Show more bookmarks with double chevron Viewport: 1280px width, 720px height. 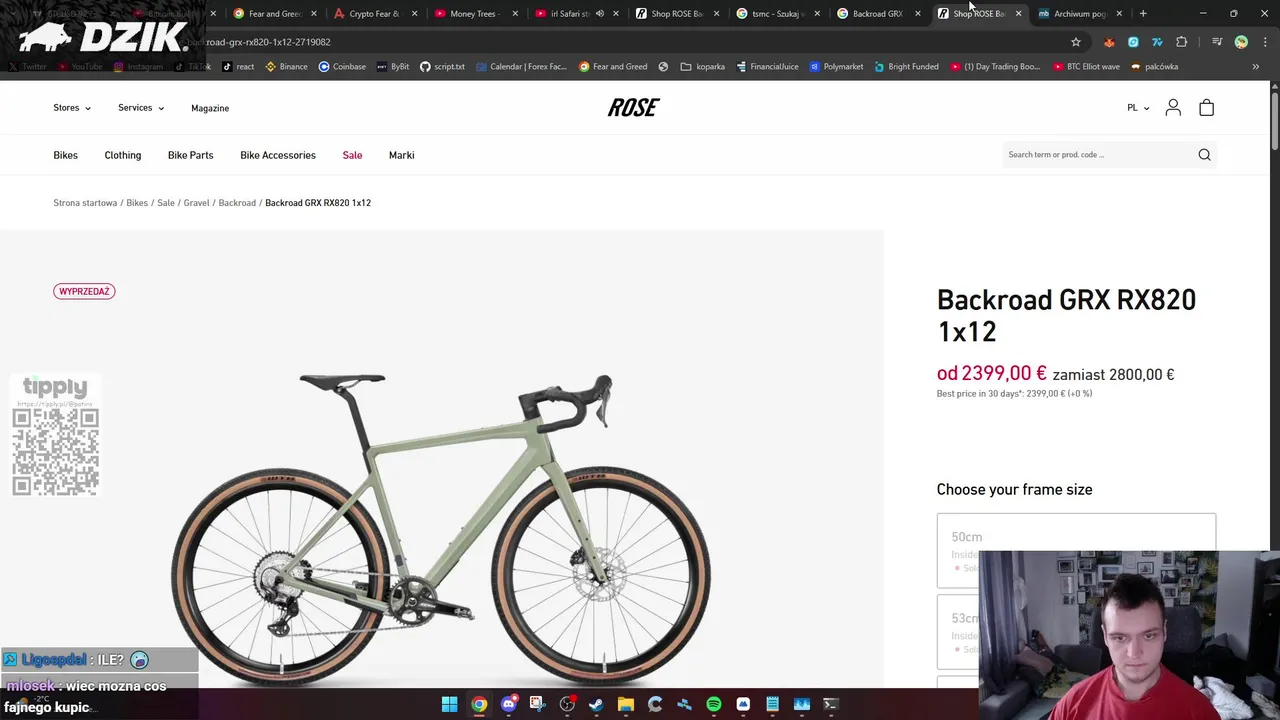click(x=1256, y=66)
